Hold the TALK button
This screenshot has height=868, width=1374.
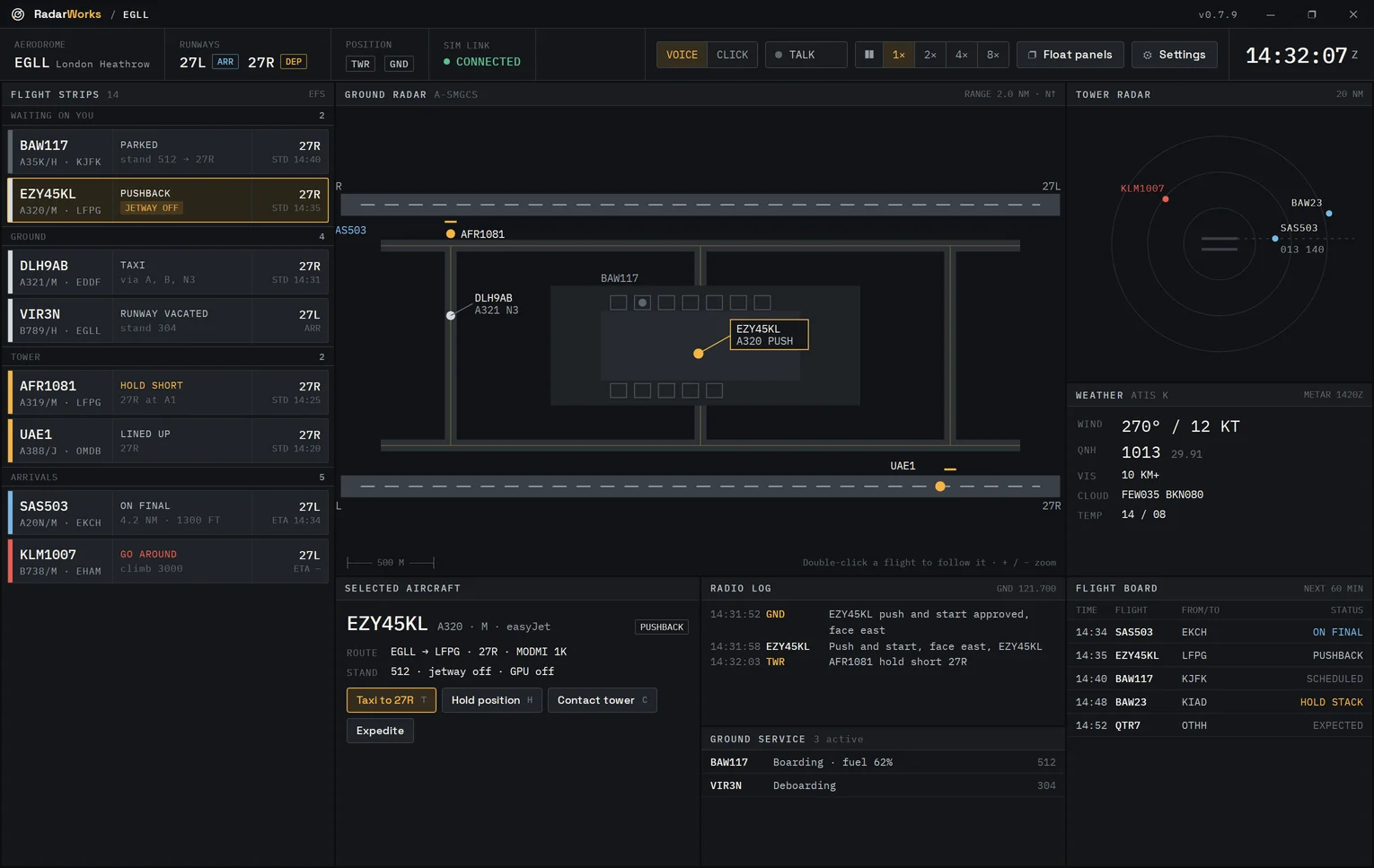coord(806,55)
